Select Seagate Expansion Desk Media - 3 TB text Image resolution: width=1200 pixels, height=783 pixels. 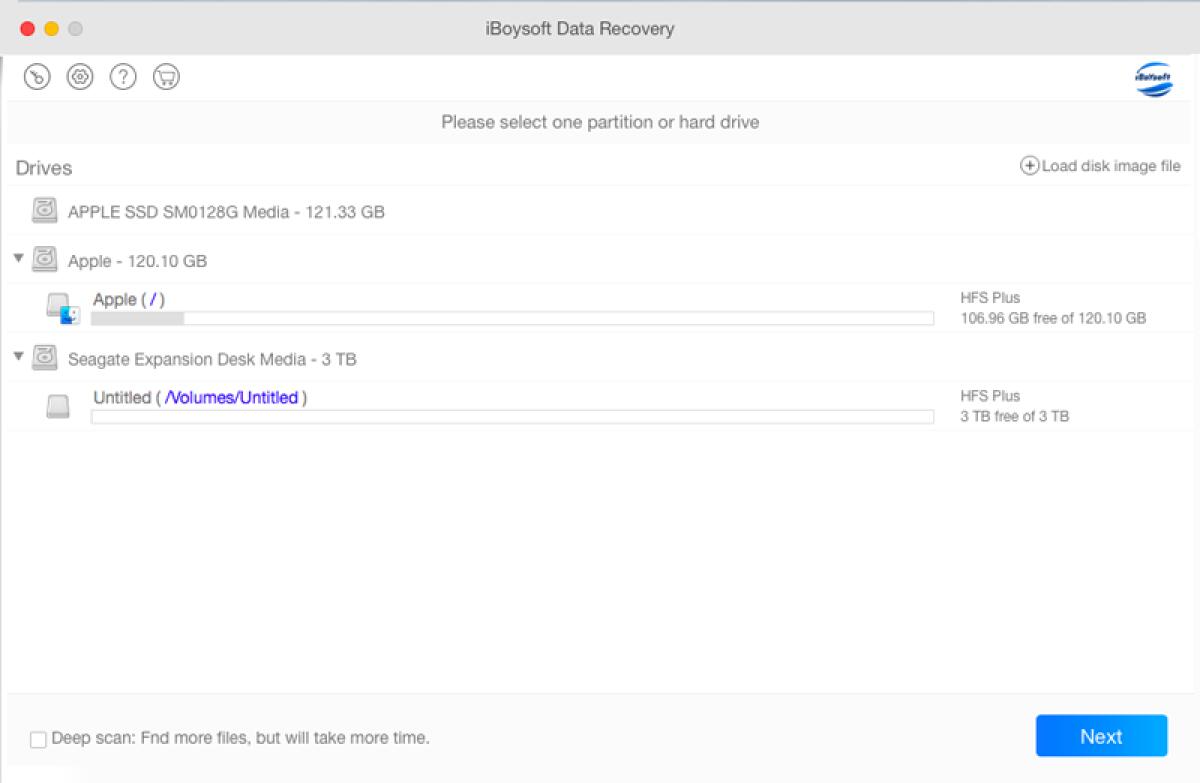(x=212, y=359)
